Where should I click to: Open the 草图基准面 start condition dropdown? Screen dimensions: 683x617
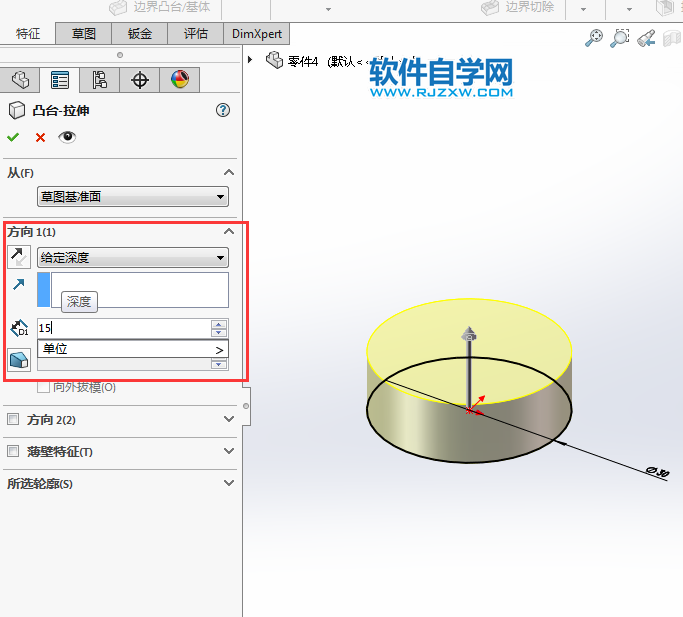(x=133, y=197)
